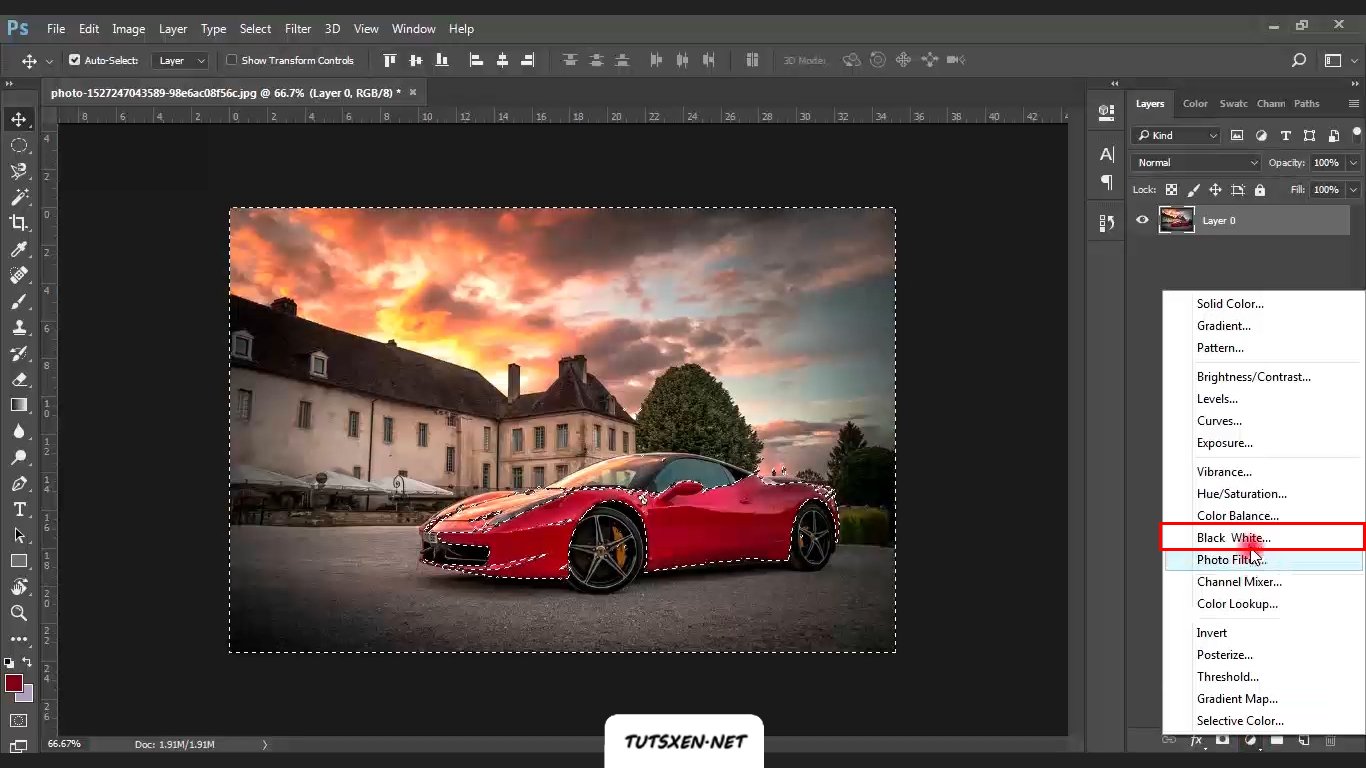Toggle the Auto-Select checkbox
Viewport: 1366px width, 768px height.
pos(74,60)
